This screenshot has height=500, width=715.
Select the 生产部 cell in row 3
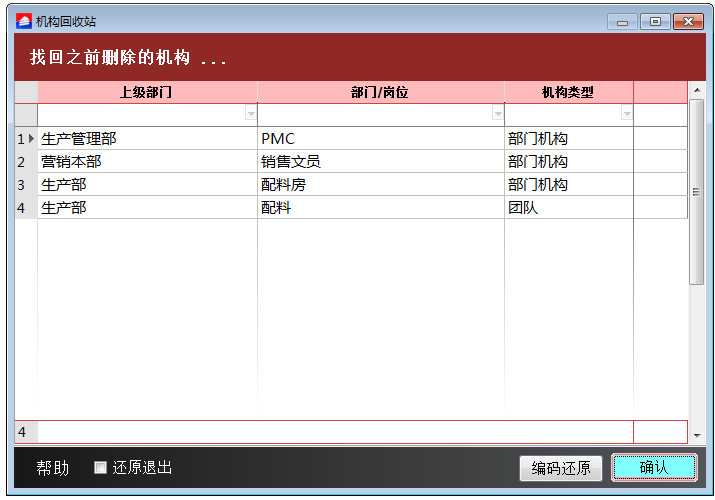tap(147, 185)
